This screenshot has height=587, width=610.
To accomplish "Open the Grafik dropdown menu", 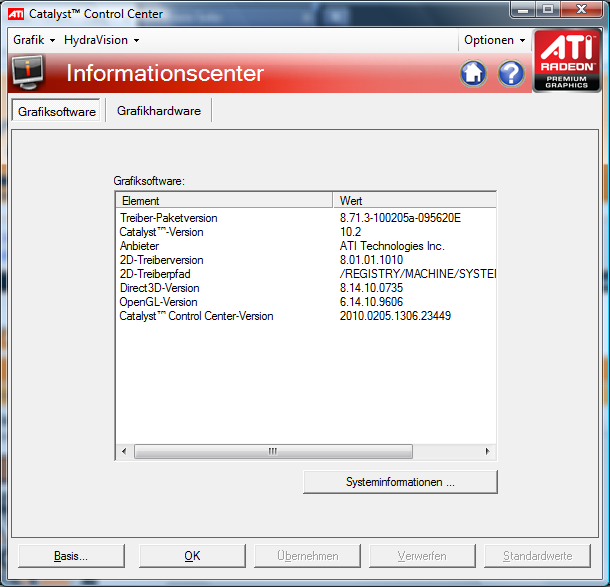I will coord(34,40).
